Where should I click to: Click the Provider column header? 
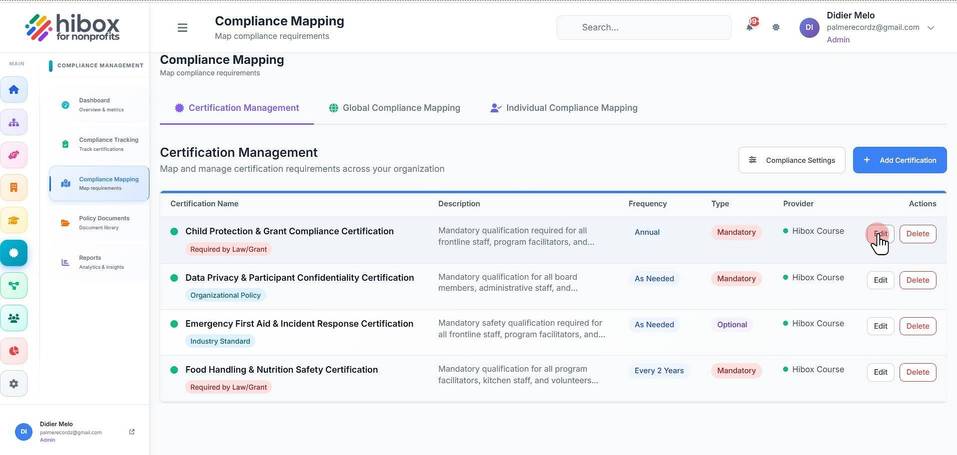click(x=798, y=204)
